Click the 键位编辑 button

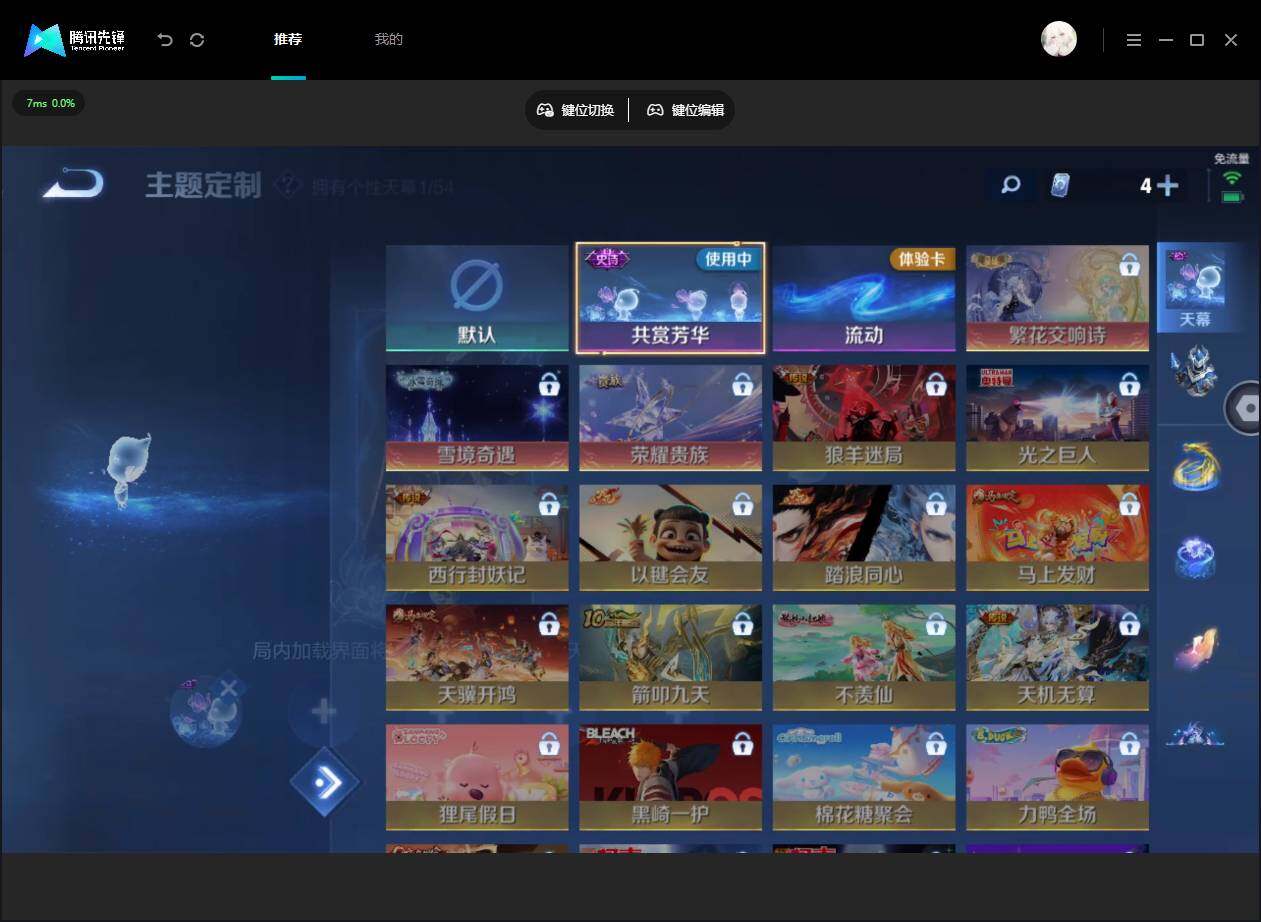click(x=686, y=110)
